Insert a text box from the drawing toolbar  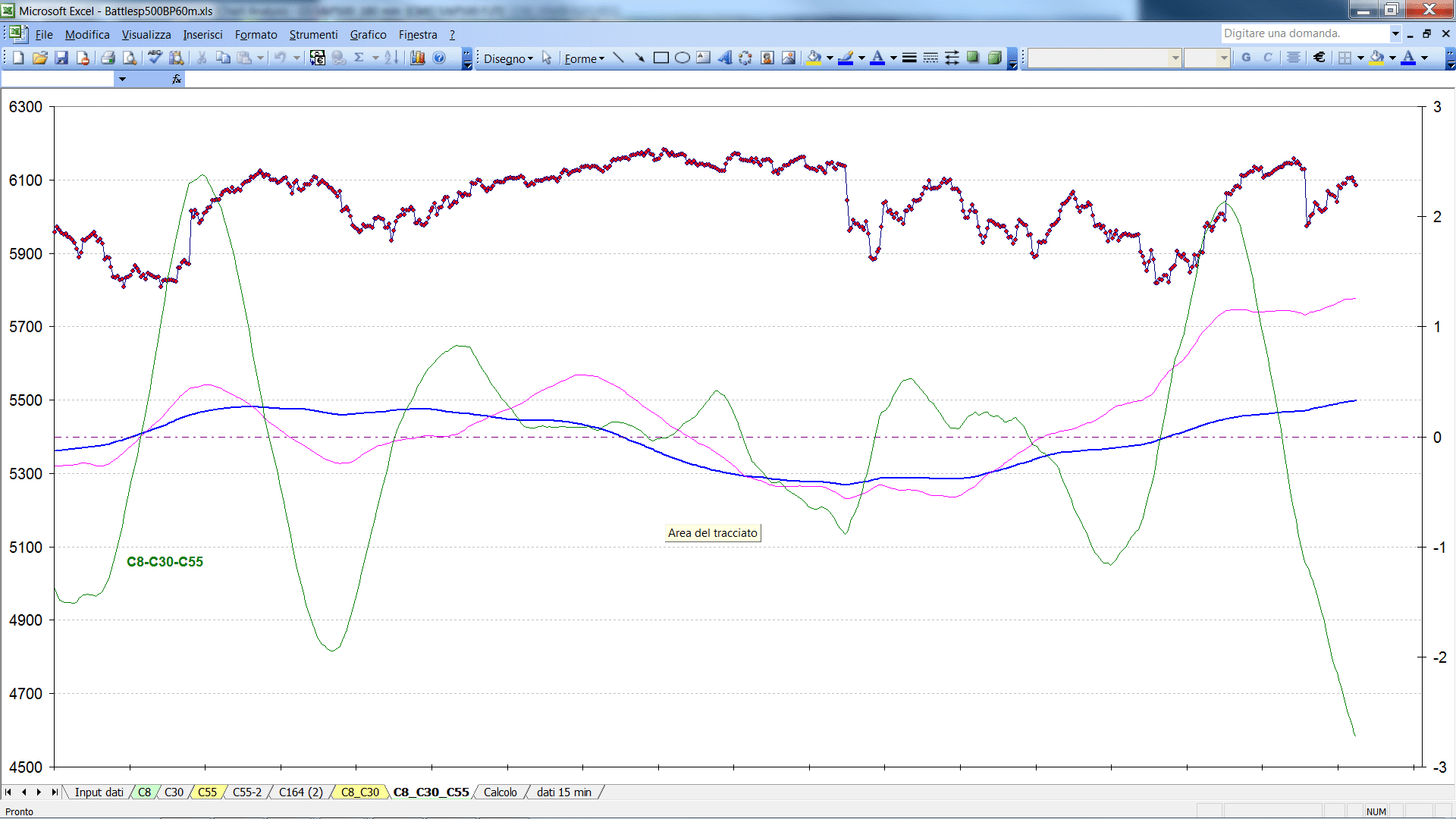pyautogui.click(x=703, y=58)
